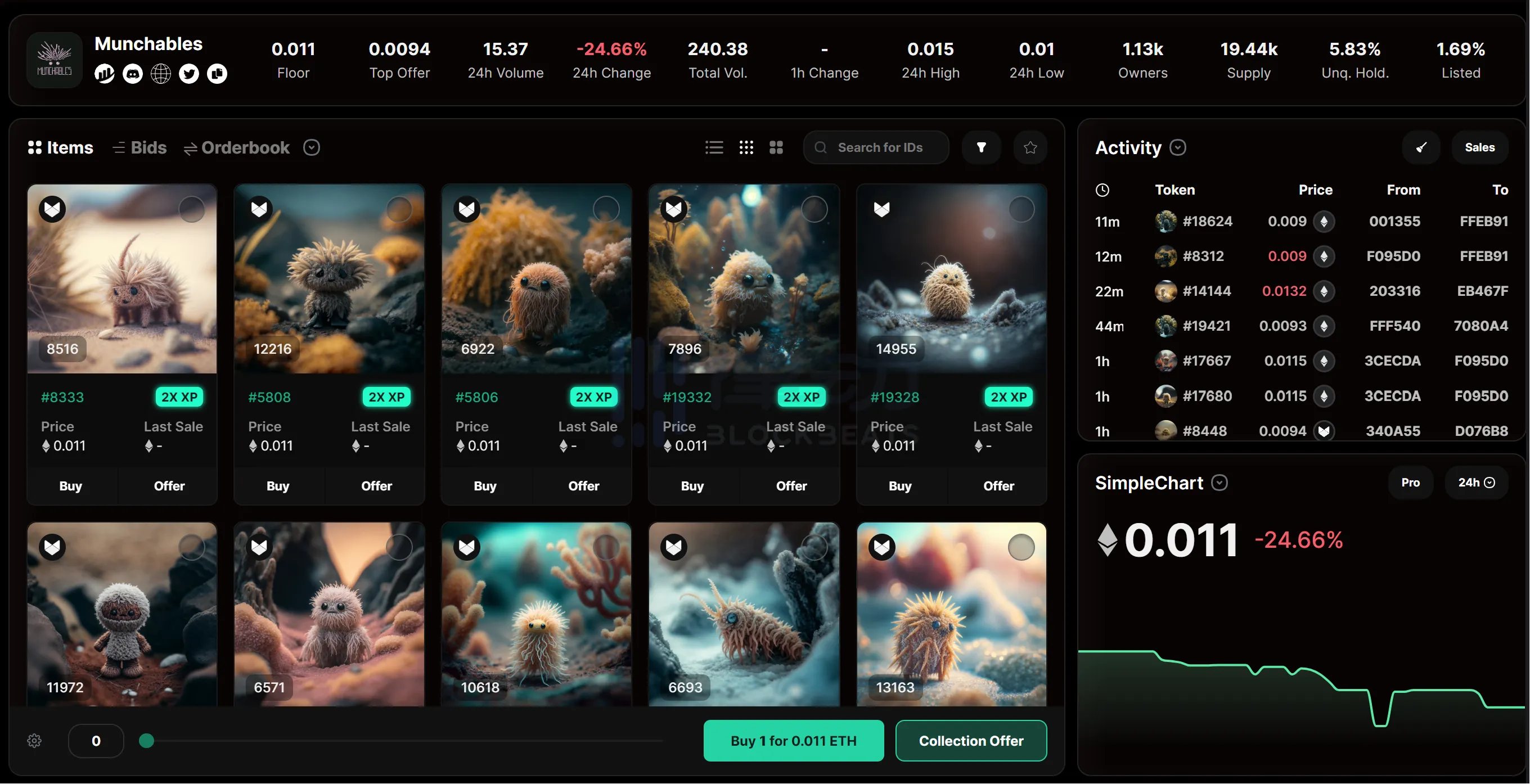Toggle selection circle on item #19328
The height and width of the screenshot is (784, 1530).
pyautogui.click(x=1021, y=209)
